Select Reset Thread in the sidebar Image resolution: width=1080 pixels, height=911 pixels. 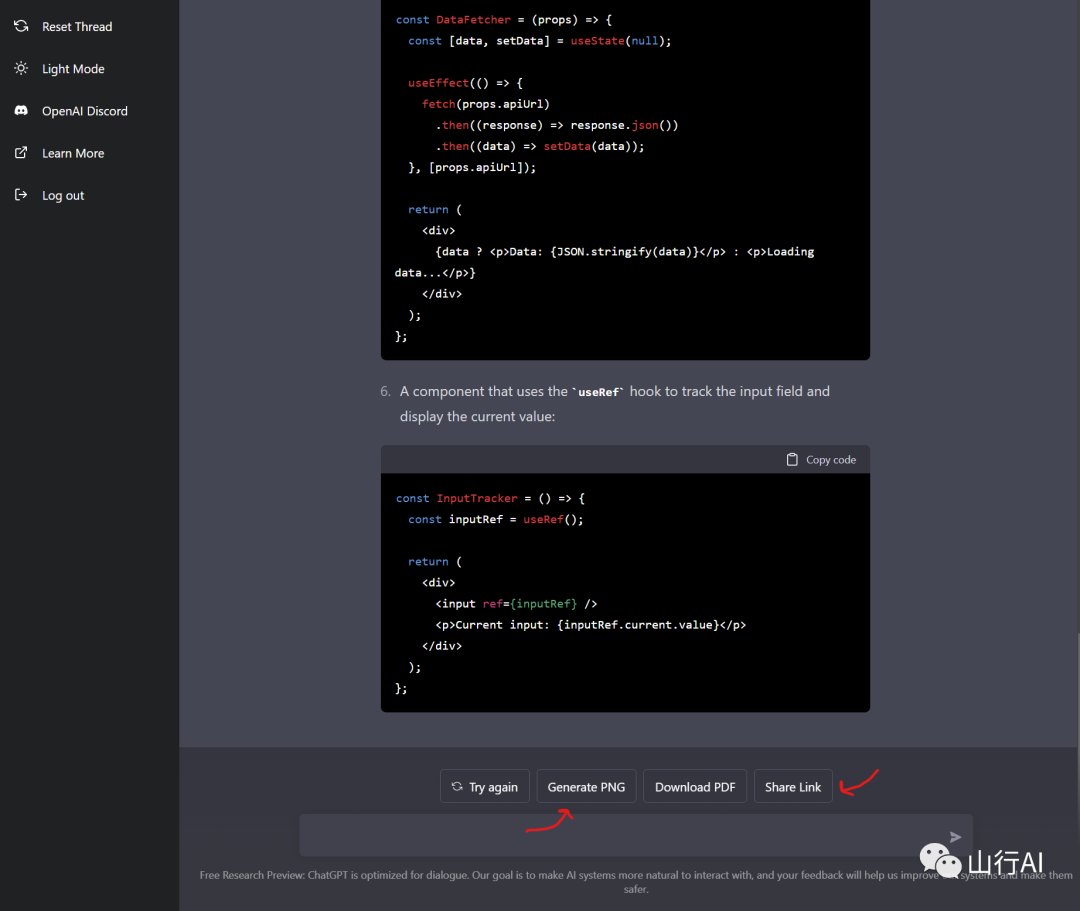point(77,27)
